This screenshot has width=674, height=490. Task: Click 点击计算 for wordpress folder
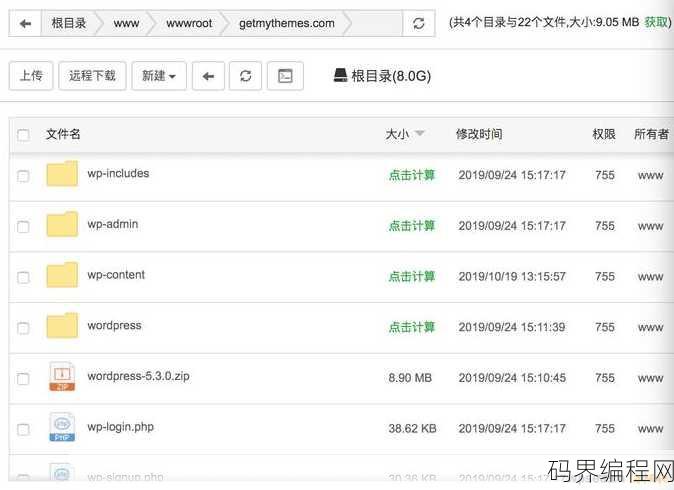coord(412,328)
